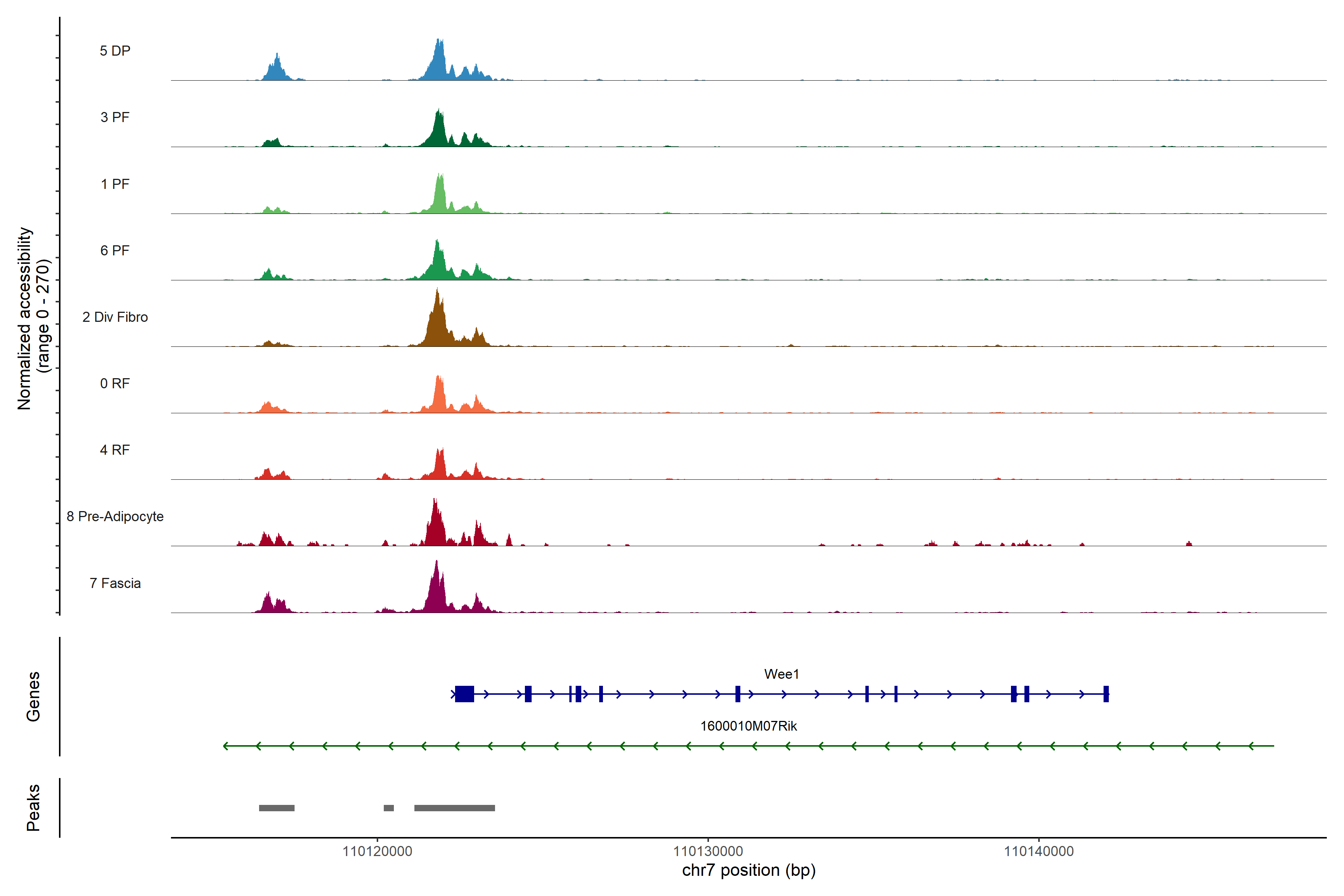Click the Wee1 gene name label

(x=781, y=674)
